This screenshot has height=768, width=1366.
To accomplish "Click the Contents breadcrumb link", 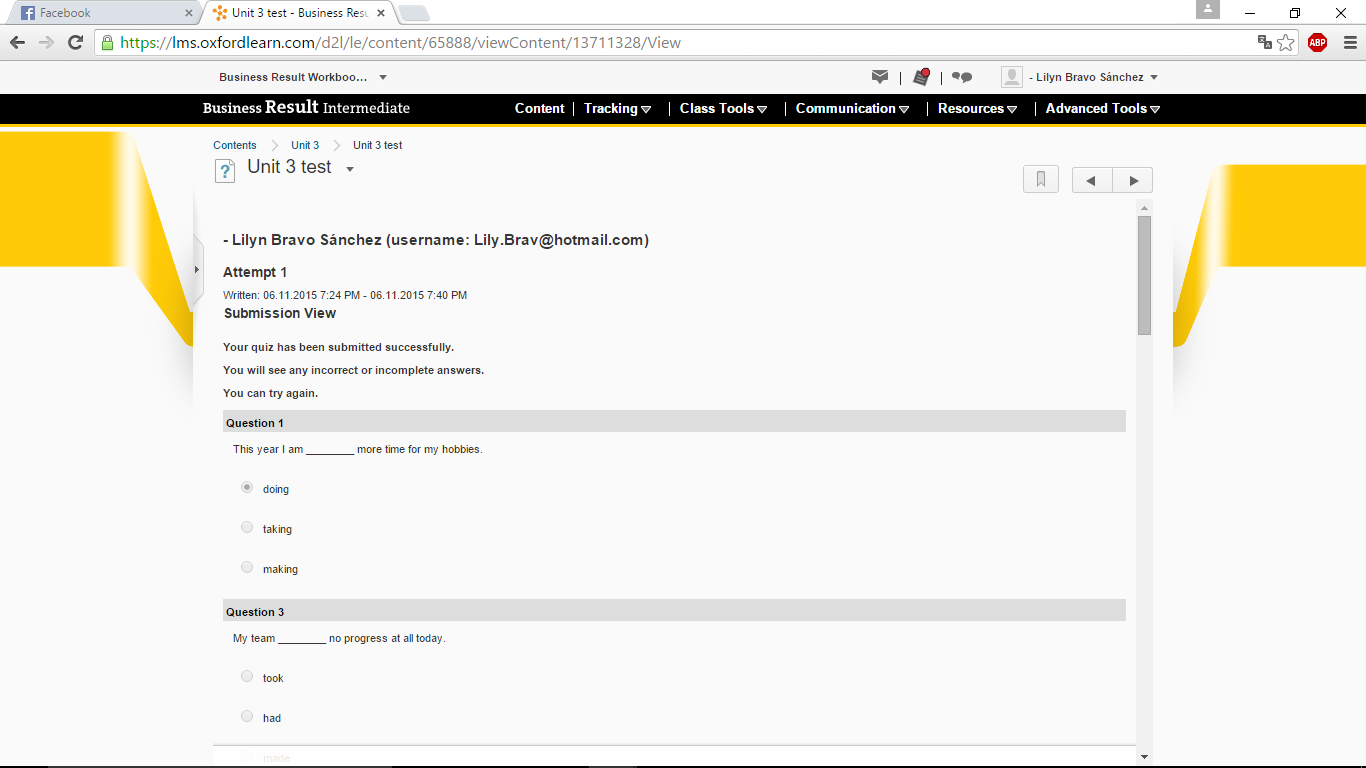I will (x=235, y=145).
